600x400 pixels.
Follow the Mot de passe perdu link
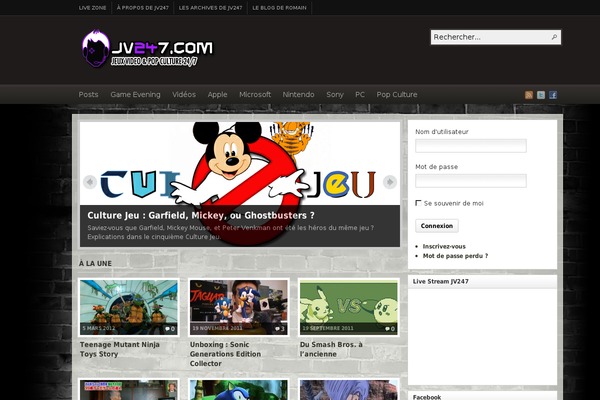click(x=455, y=256)
